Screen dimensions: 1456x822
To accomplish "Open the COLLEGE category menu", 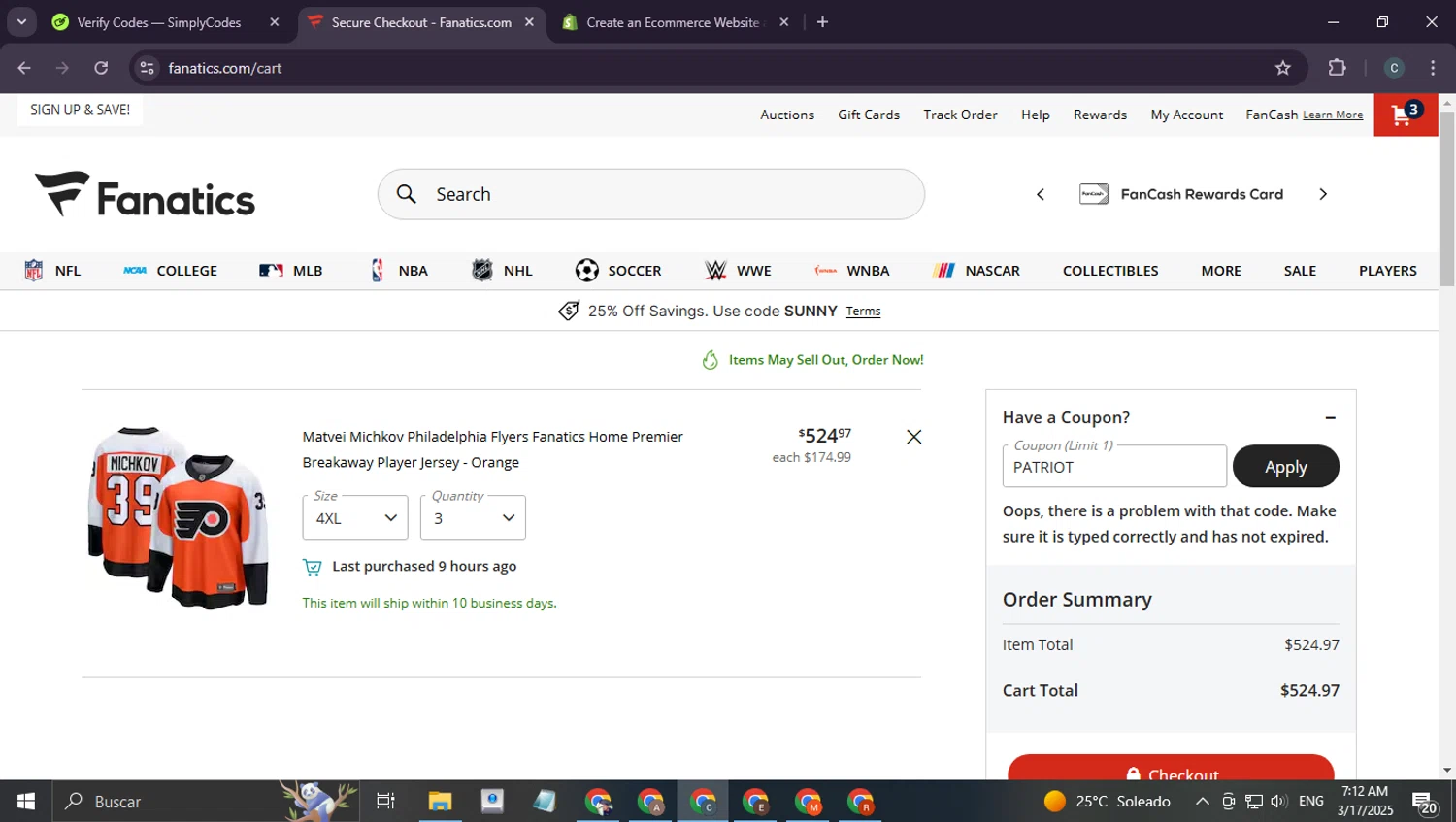I will 170,271.
